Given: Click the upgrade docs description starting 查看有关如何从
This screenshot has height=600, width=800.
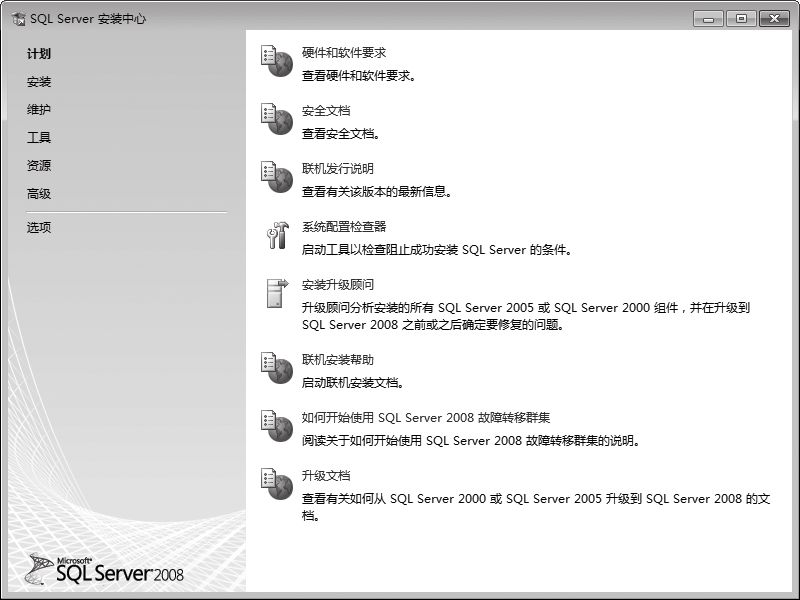Looking at the screenshot, I should click(536, 507).
